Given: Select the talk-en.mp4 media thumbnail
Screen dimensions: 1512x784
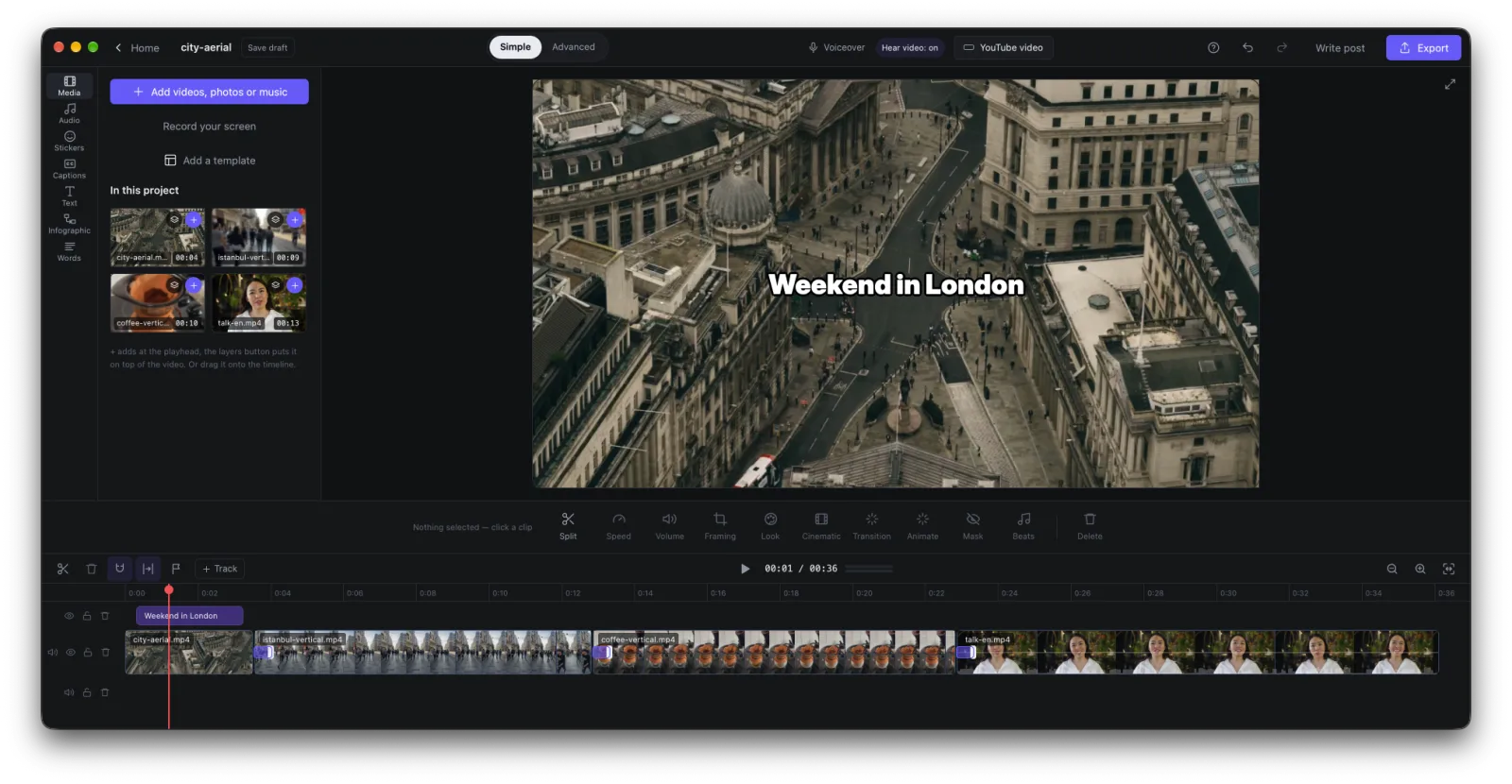Looking at the screenshot, I should coord(258,302).
